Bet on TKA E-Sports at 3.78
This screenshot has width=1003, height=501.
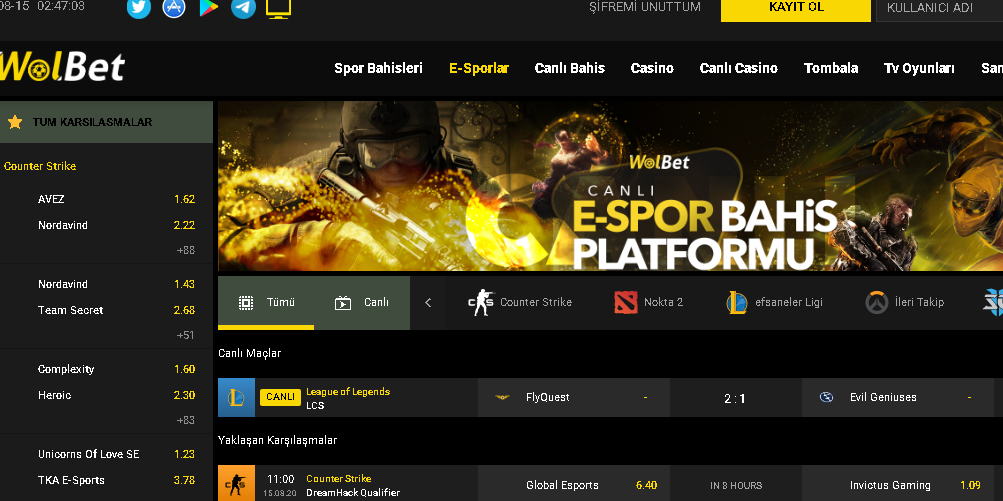(x=185, y=481)
